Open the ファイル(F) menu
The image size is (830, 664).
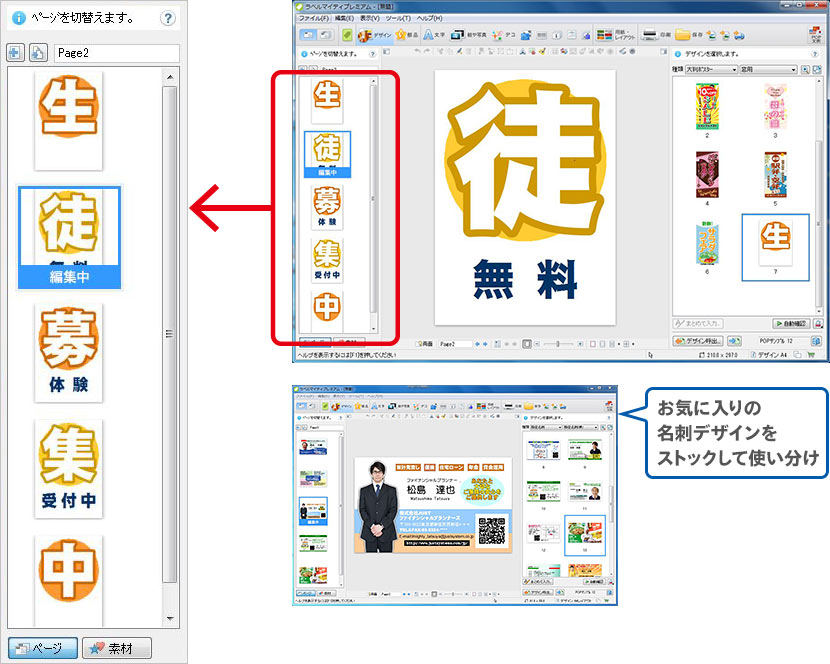click(313, 18)
